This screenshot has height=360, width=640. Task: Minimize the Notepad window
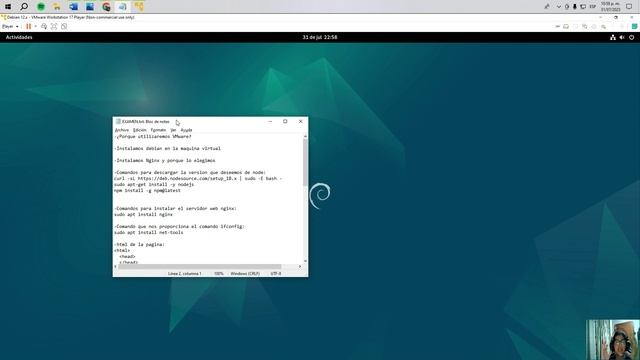pyautogui.click(x=270, y=121)
